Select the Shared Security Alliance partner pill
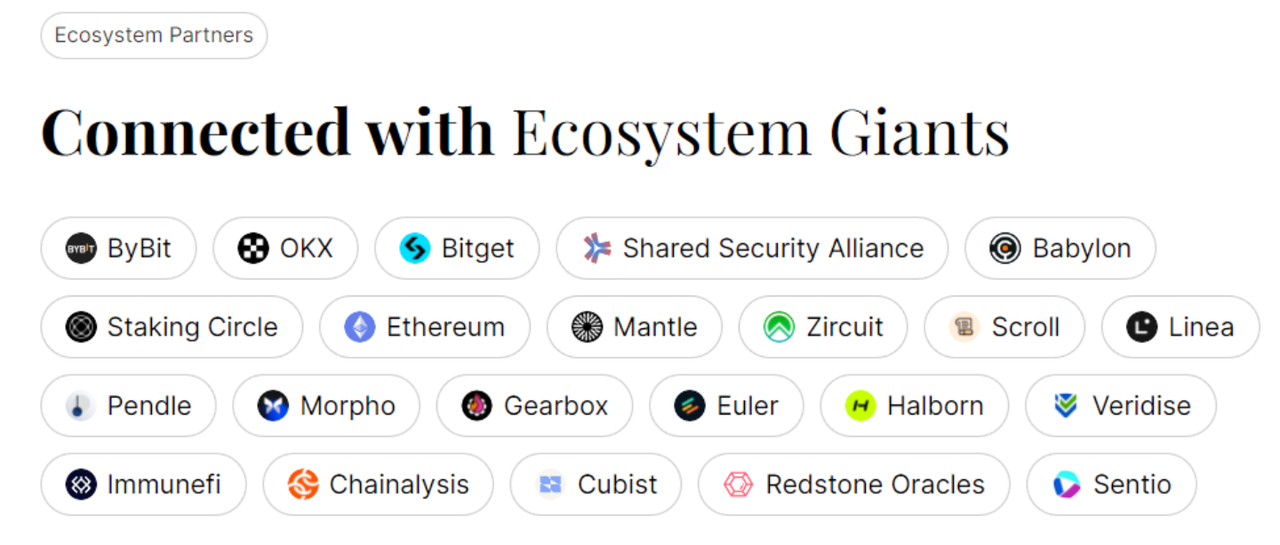The width and height of the screenshot is (1280, 545). pyautogui.click(x=752, y=248)
